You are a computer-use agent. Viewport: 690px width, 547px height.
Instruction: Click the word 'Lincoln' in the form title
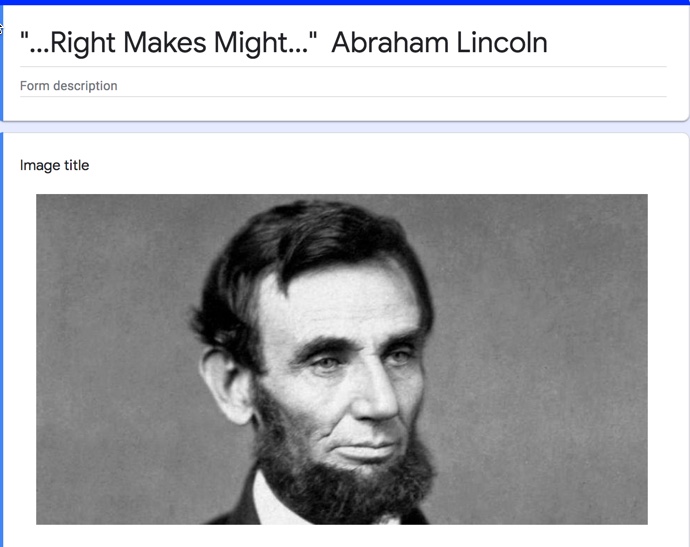click(502, 43)
